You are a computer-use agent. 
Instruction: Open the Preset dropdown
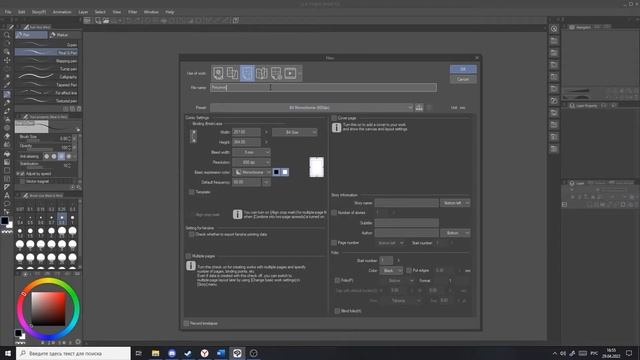[x=311, y=108]
